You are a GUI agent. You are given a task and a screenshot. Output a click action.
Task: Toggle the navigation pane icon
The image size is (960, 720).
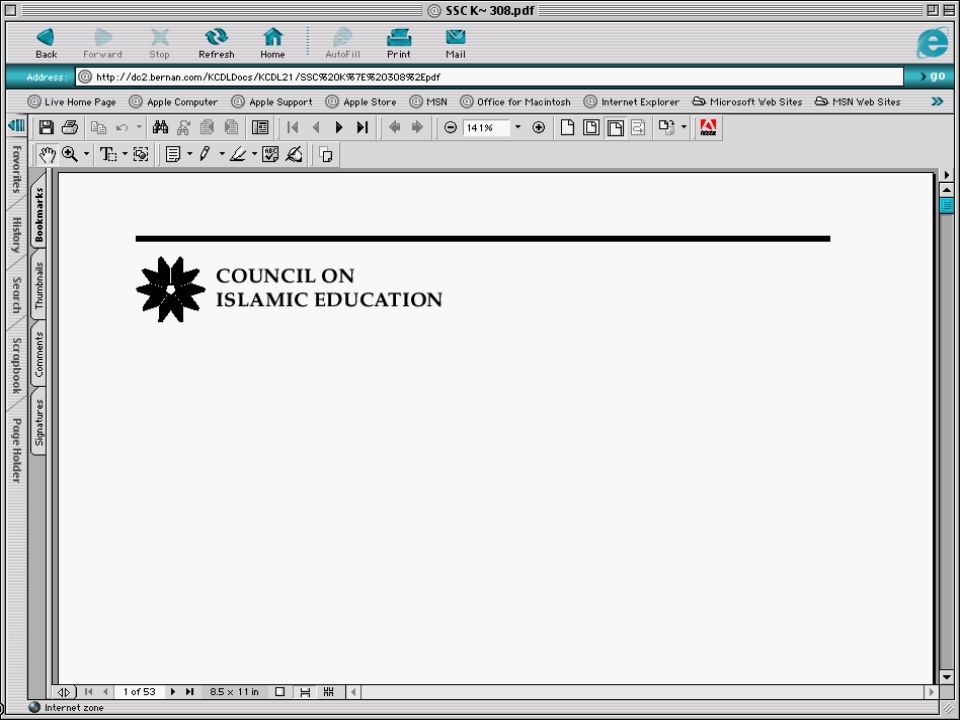[x=260, y=127]
